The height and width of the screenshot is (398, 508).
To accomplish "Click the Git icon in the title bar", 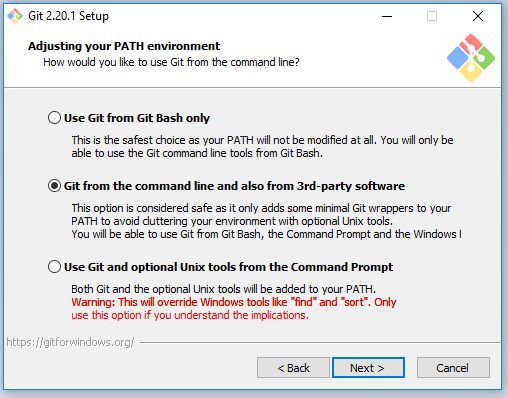I will tap(15, 16).
